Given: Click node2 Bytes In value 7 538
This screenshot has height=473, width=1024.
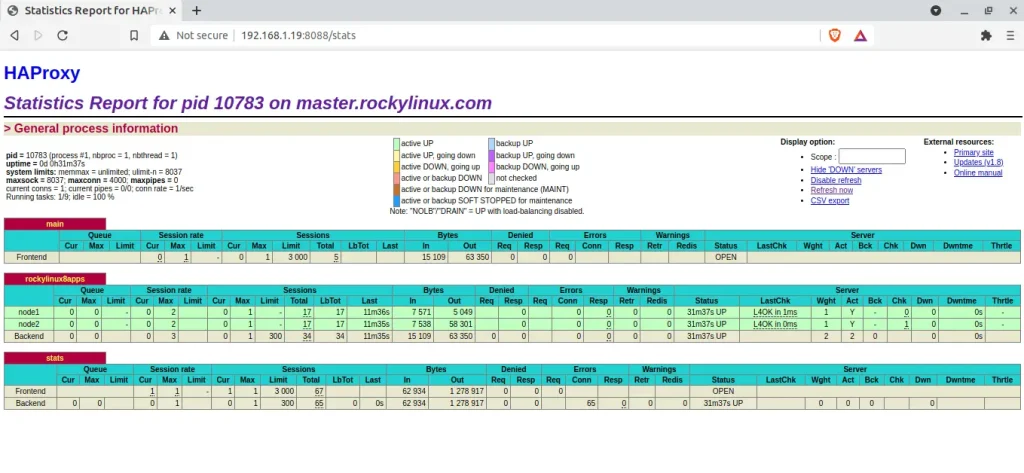Looking at the screenshot, I should tap(421, 324).
